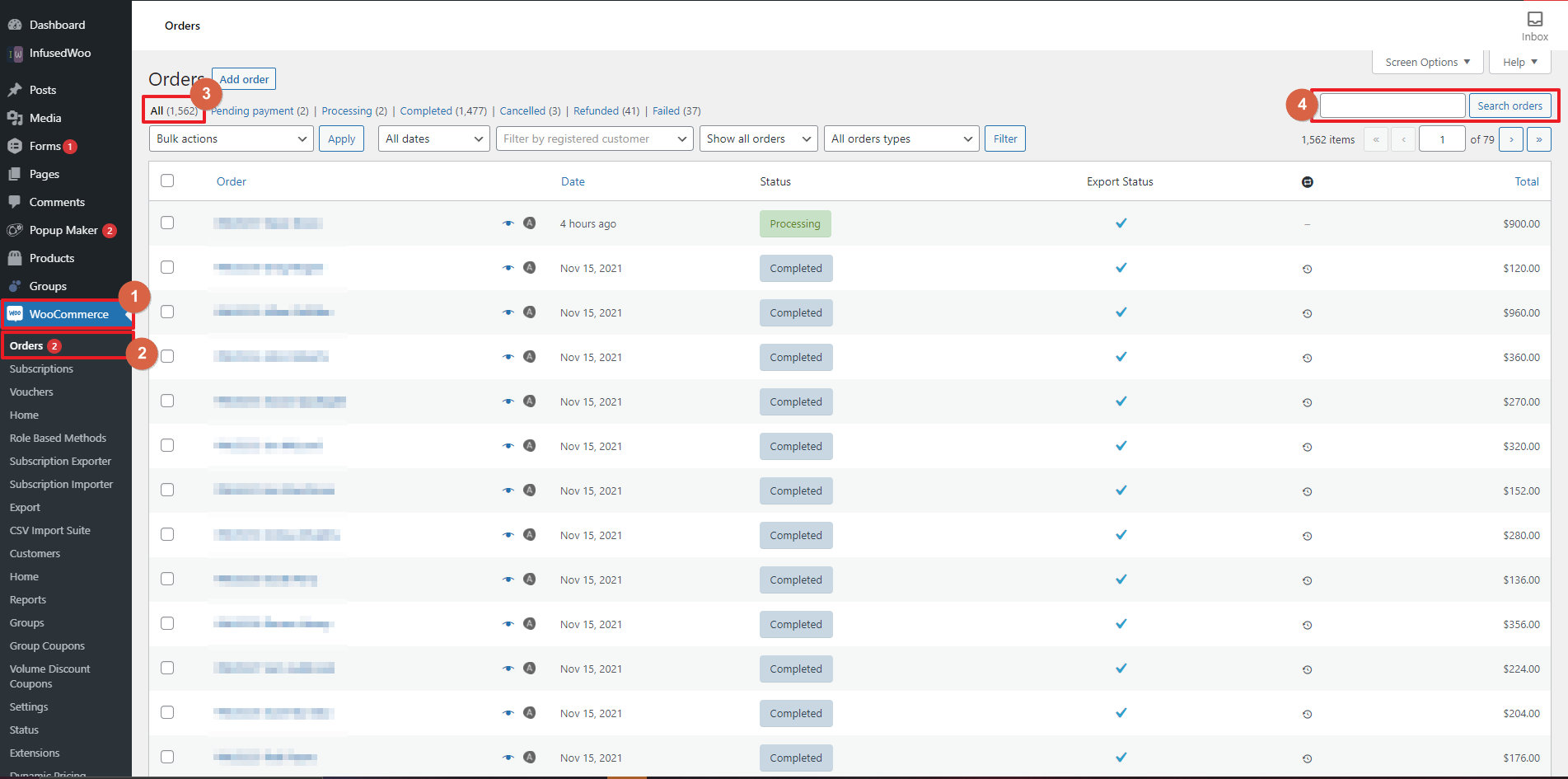Select checkbox of $960.00 order
Image resolution: width=1568 pixels, height=779 pixels.
167,312
